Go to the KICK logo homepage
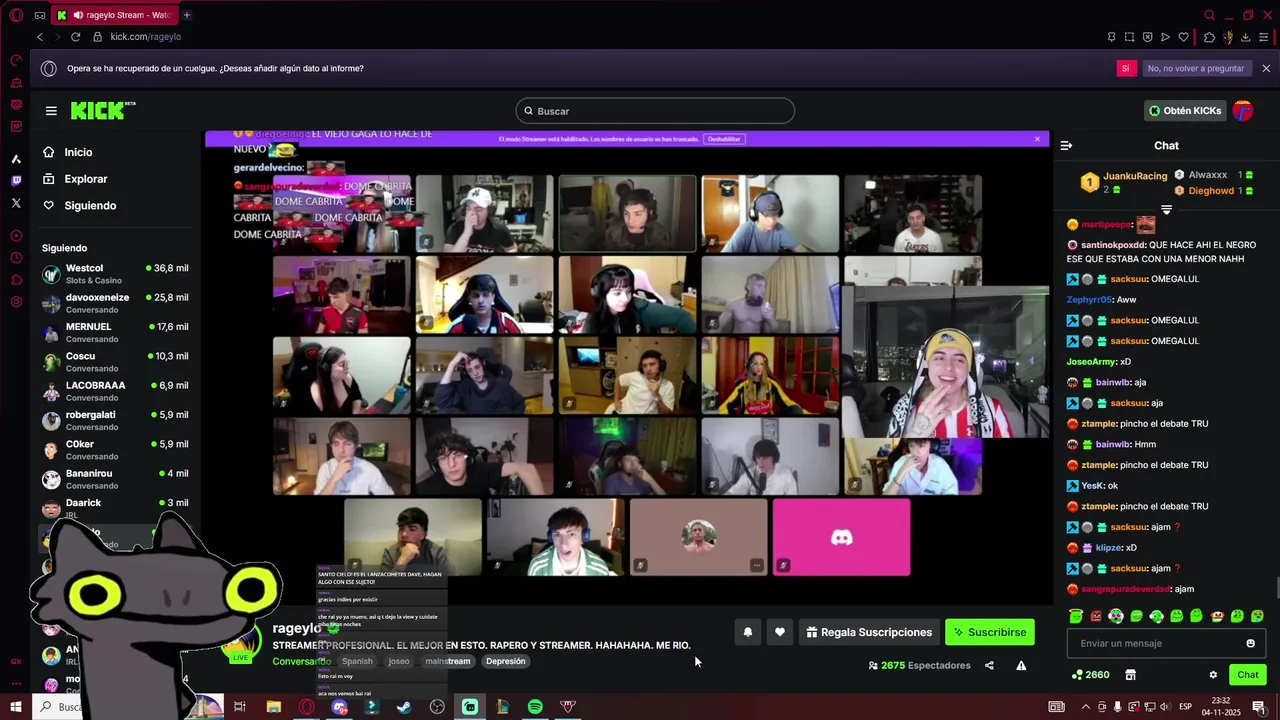Viewport: 1280px width, 720px height. tap(102, 111)
